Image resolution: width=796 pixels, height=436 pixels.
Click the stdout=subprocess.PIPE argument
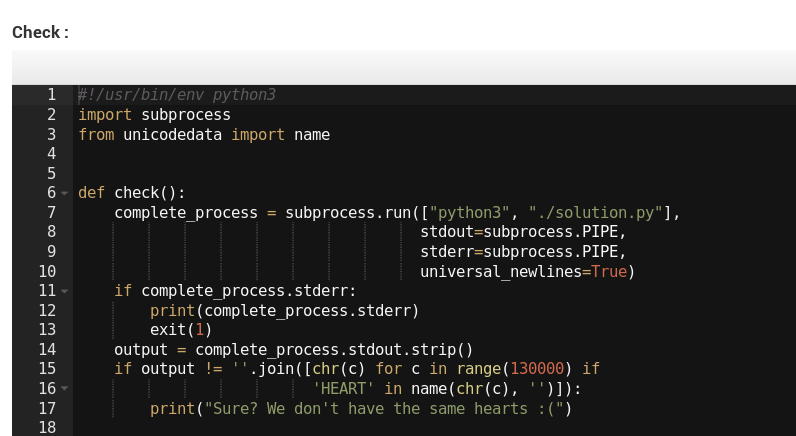tap(522, 232)
